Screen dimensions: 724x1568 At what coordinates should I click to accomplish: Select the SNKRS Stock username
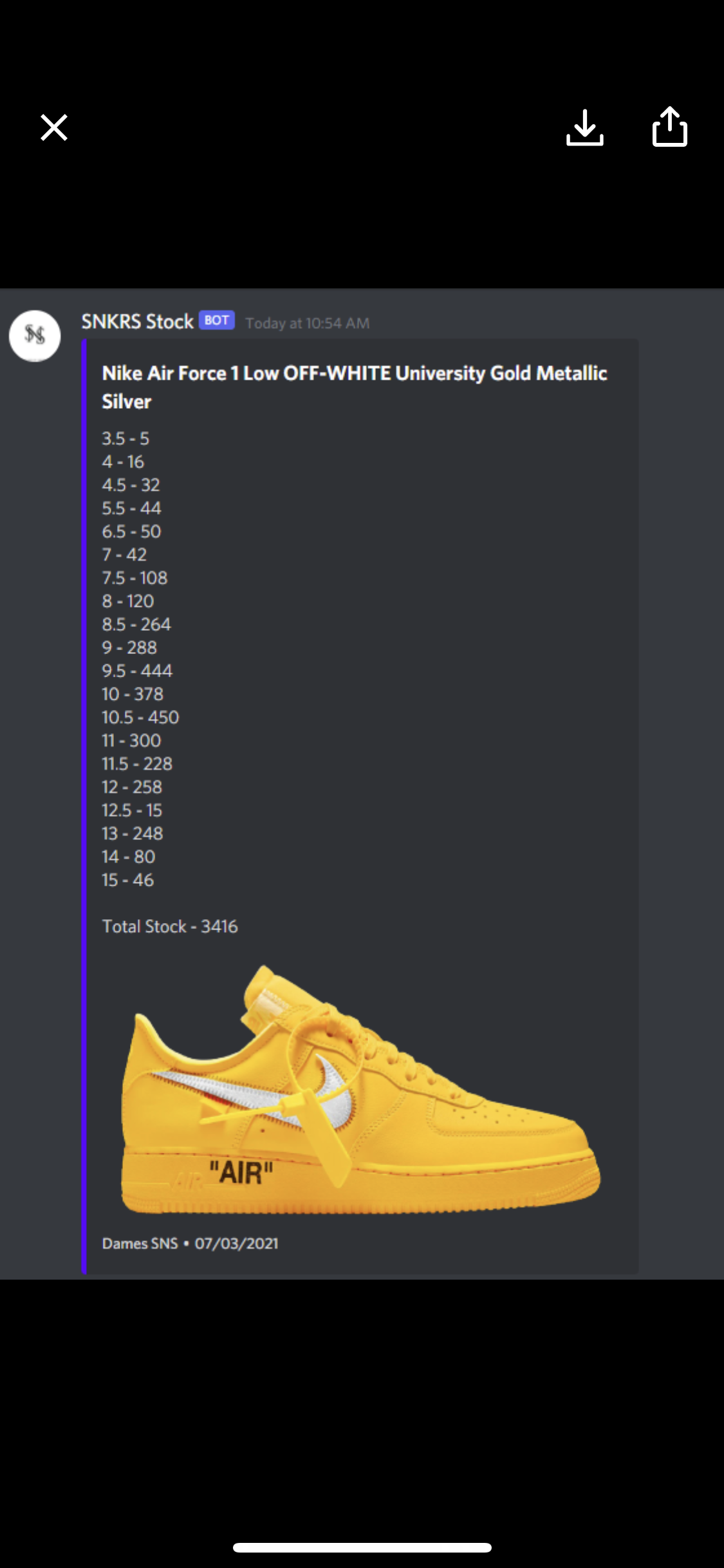pos(138,322)
